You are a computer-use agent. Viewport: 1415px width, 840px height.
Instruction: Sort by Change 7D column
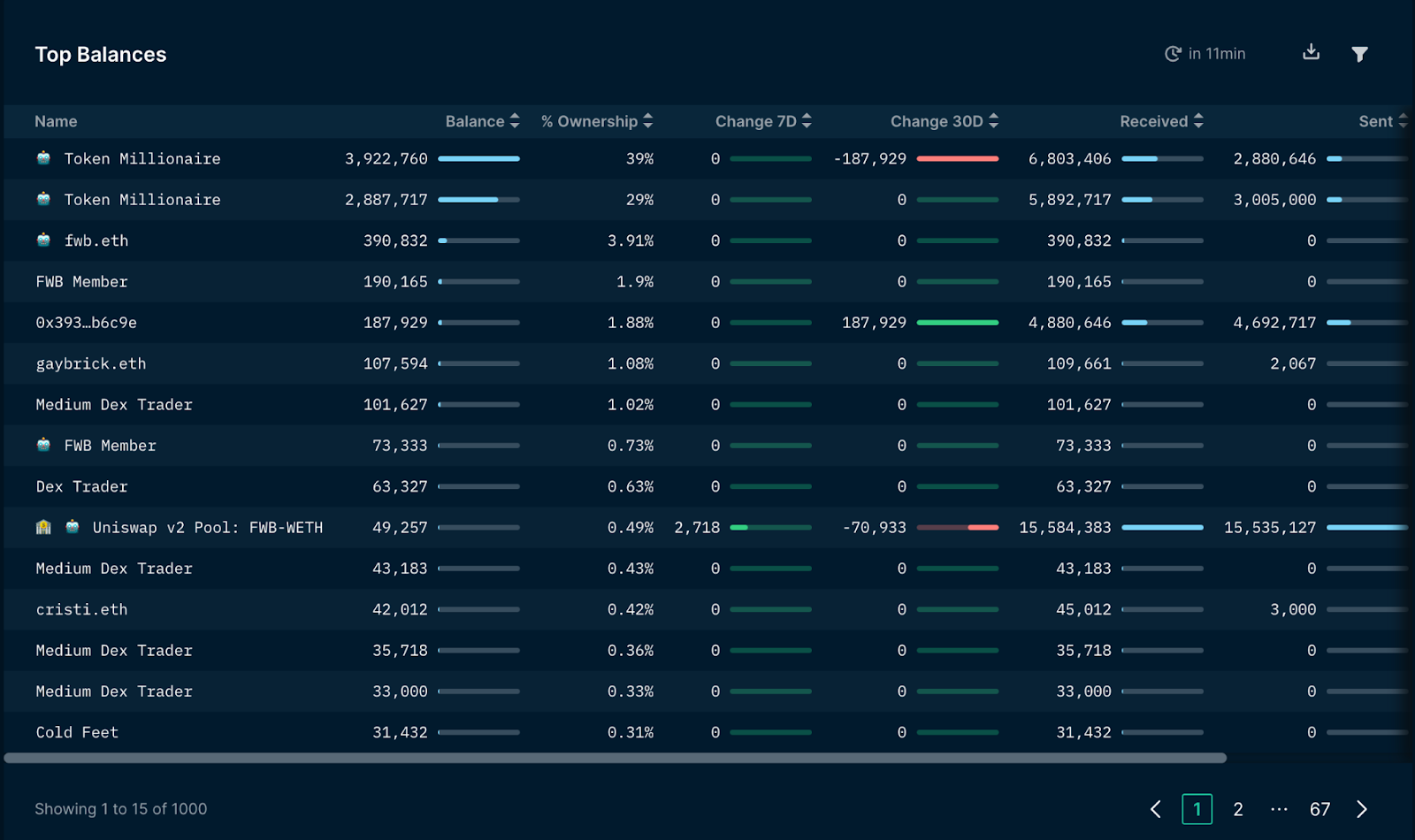coord(762,121)
